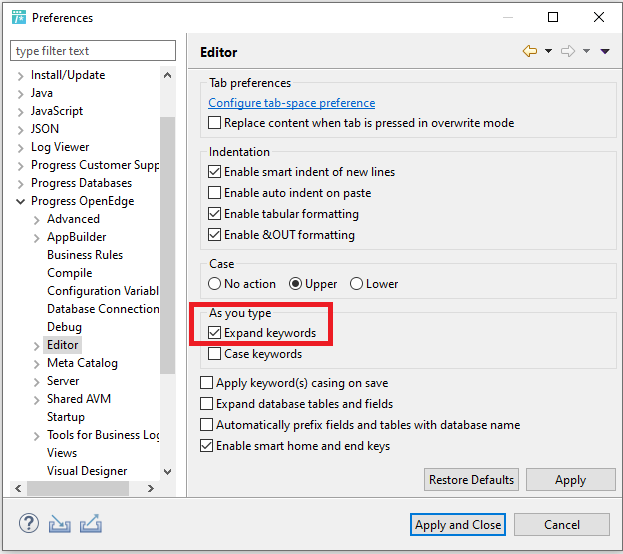Select Compile in the preferences tree

[x=70, y=273]
